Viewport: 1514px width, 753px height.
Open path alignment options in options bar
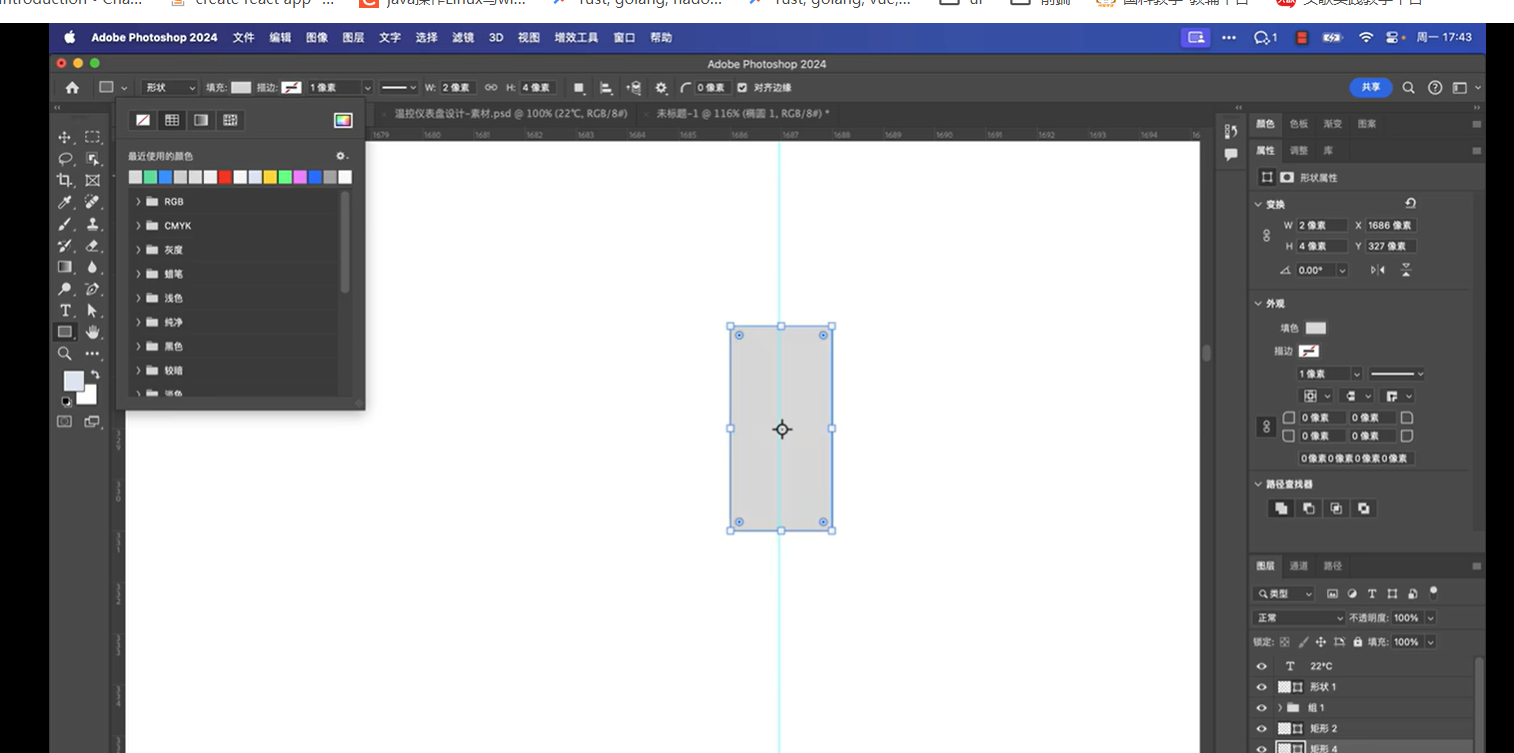[x=605, y=88]
